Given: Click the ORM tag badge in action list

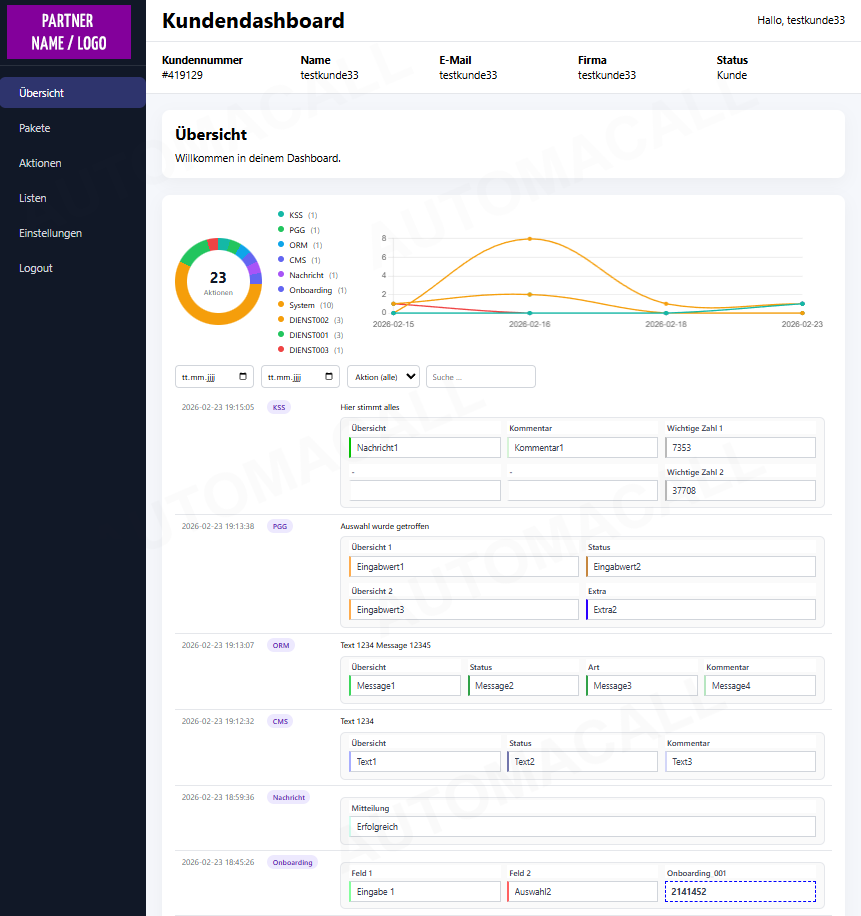Looking at the screenshot, I should 281,645.
